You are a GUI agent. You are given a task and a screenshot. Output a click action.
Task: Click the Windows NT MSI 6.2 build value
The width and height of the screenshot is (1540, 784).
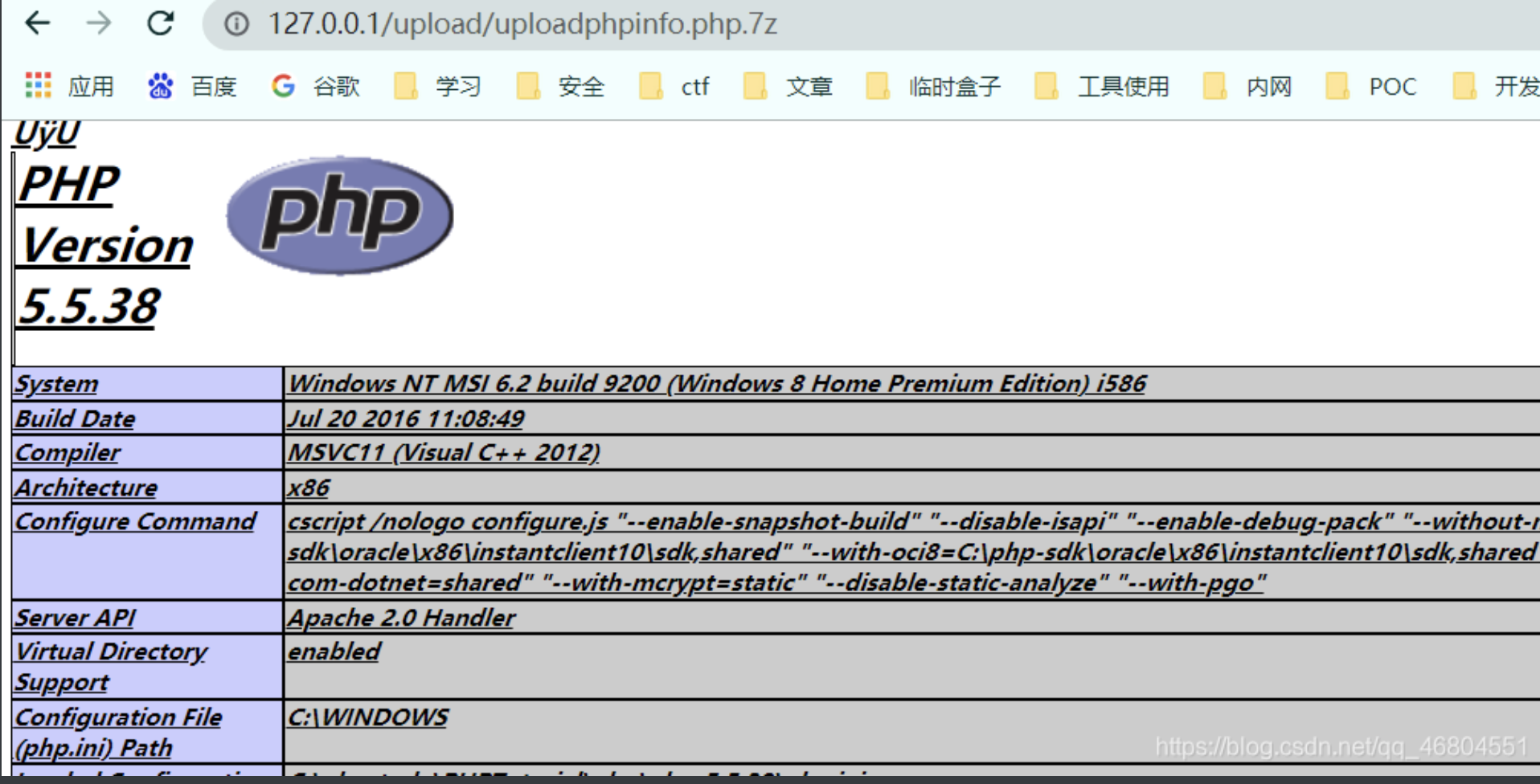click(717, 384)
